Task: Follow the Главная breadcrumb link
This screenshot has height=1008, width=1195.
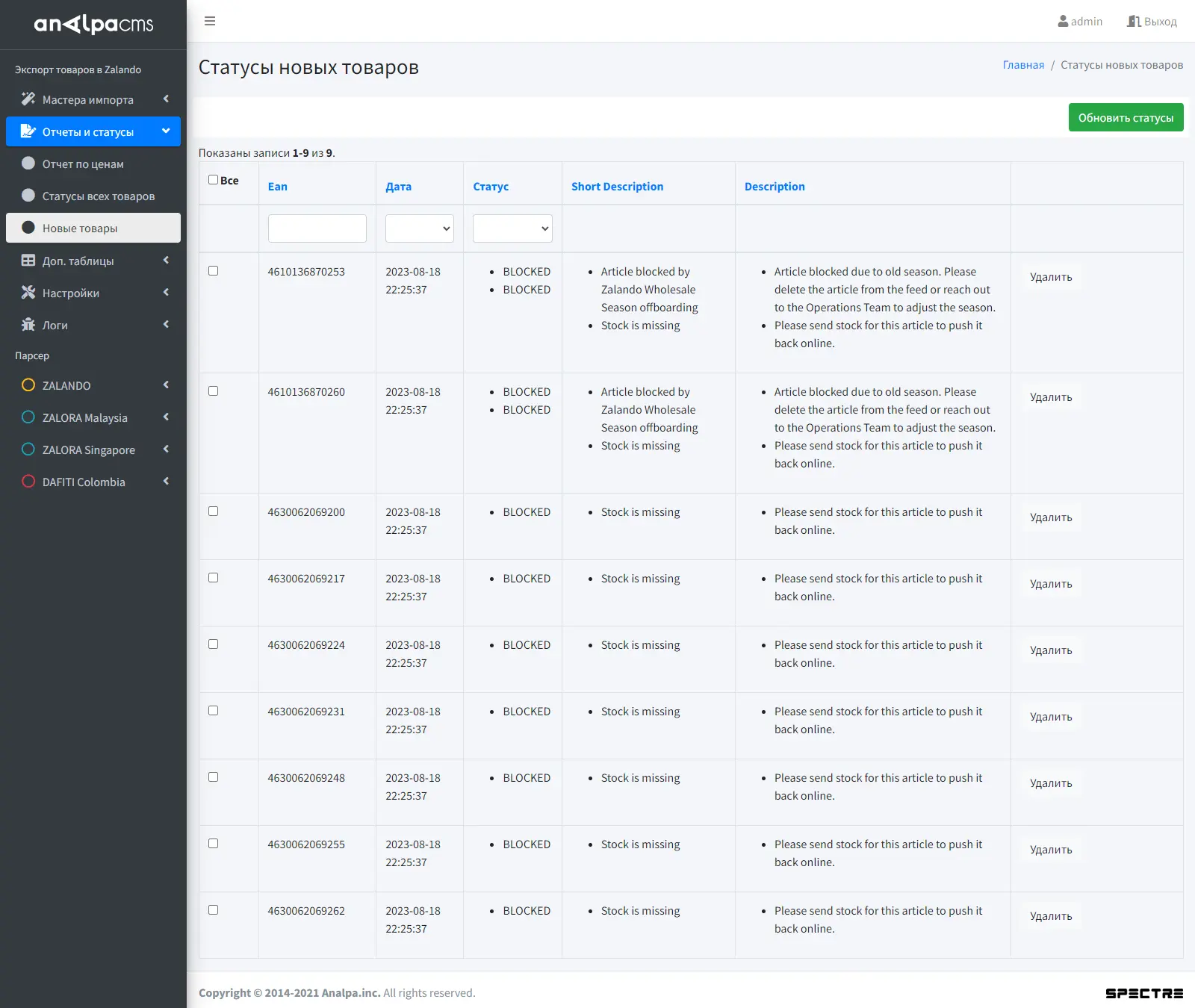Action: point(1023,65)
